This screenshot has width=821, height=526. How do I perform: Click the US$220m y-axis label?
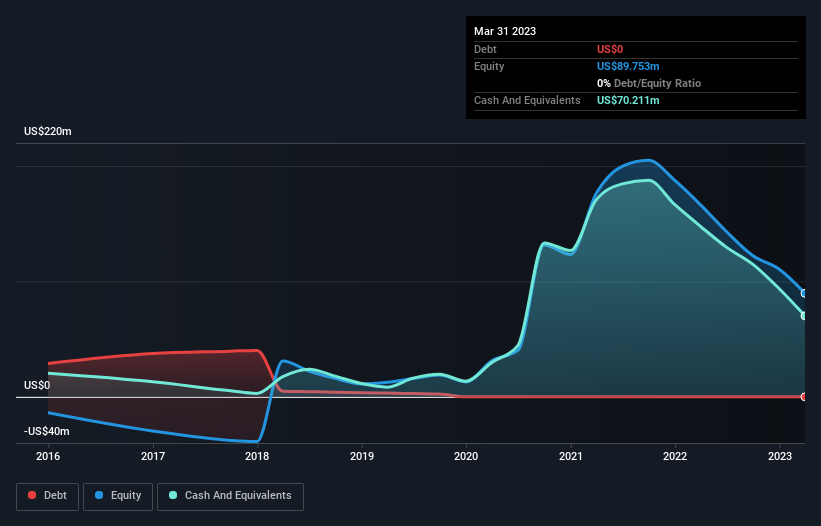pyautogui.click(x=48, y=131)
